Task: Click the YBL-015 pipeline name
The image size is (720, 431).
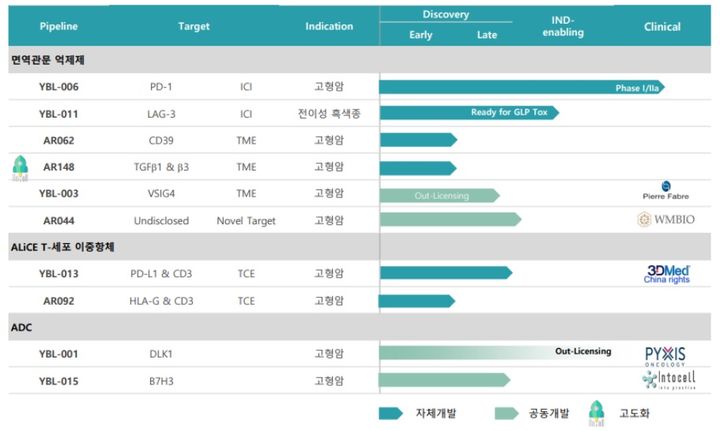Action: tap(58, 380)
